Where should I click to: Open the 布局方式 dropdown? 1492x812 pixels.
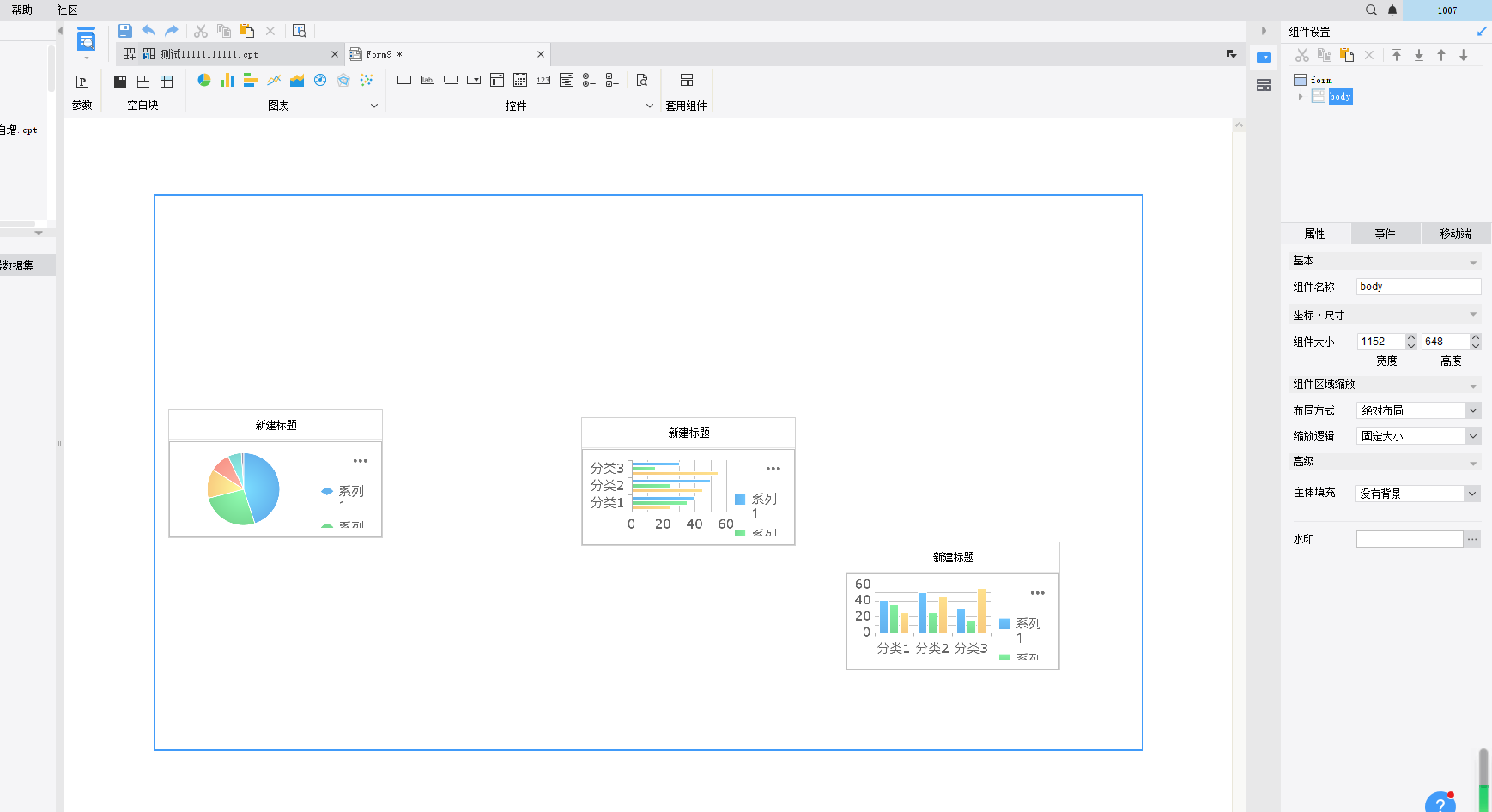1472,410
